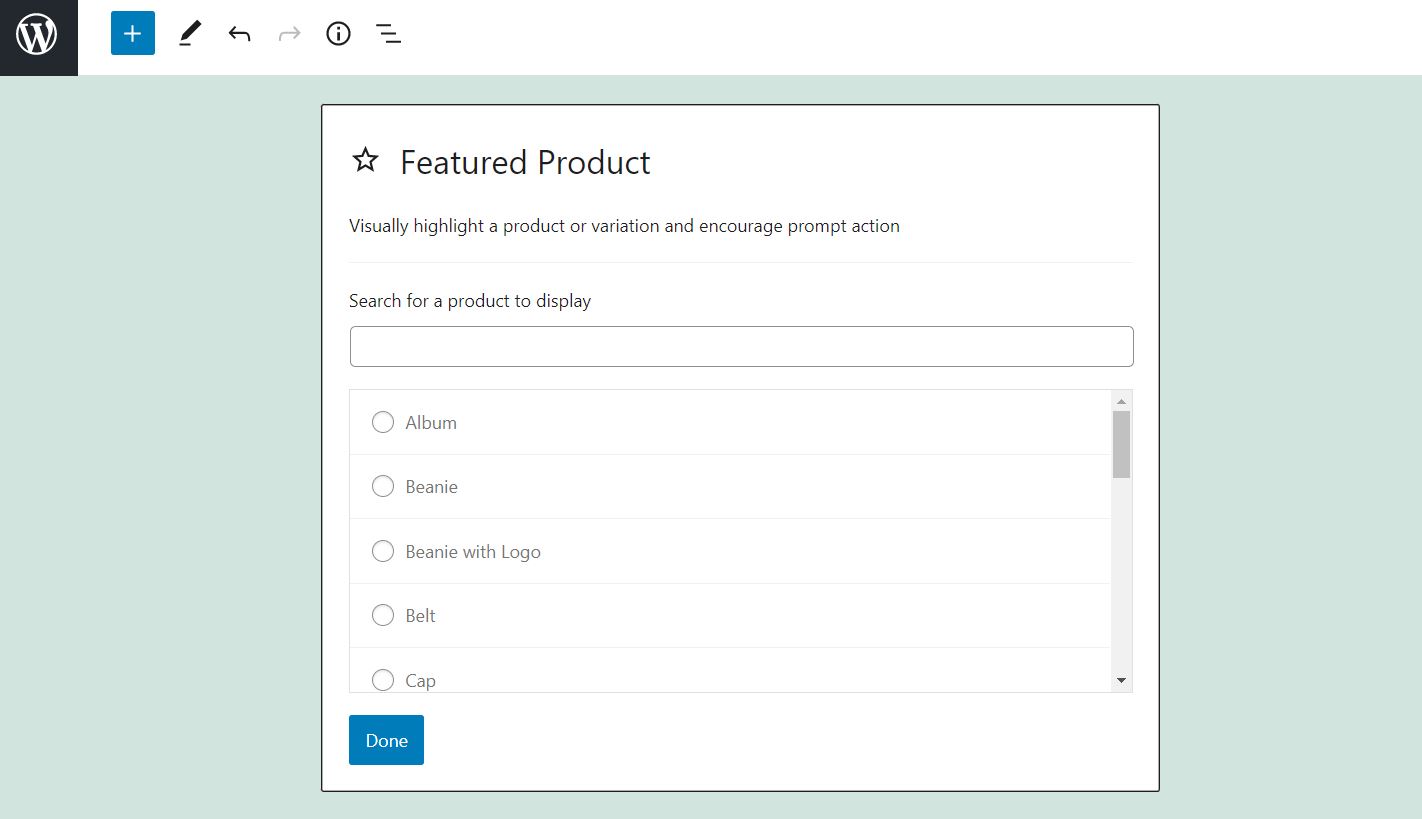Open document details with the info icon

pos(338,33)
